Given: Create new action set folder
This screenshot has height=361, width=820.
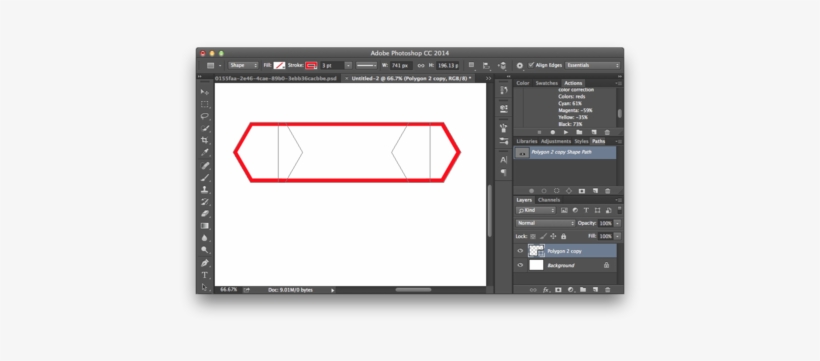Looking at the screenshot, I should click(579, 132).
